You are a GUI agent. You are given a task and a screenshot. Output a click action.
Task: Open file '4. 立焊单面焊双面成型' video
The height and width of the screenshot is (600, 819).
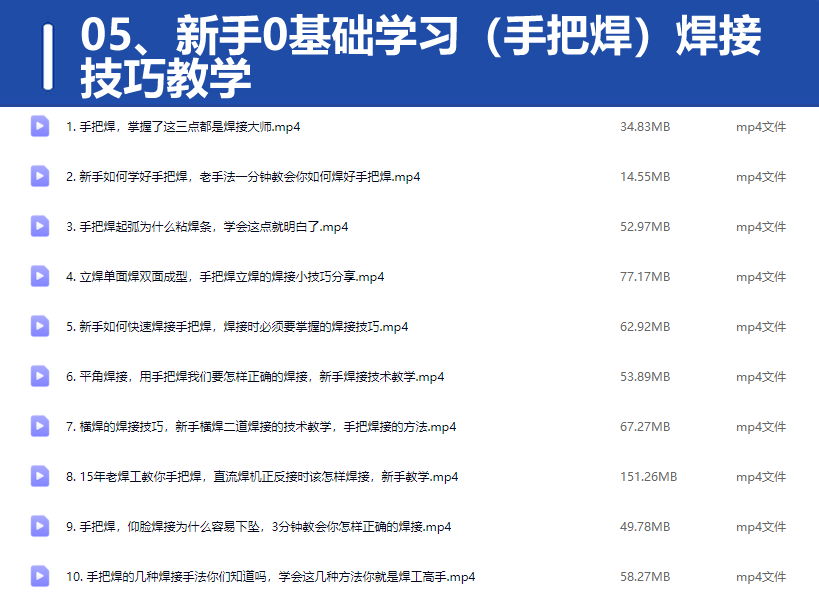[225, 277]
